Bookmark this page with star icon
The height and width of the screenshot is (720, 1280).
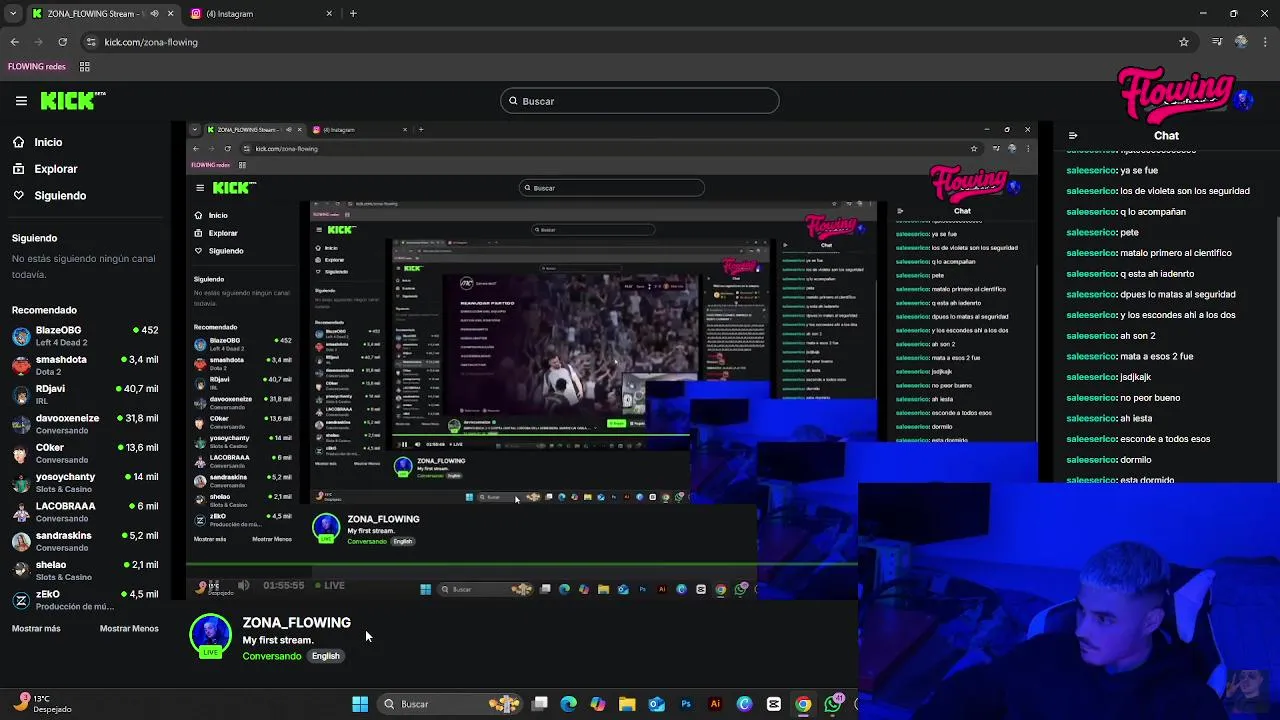coord(1184,42)
